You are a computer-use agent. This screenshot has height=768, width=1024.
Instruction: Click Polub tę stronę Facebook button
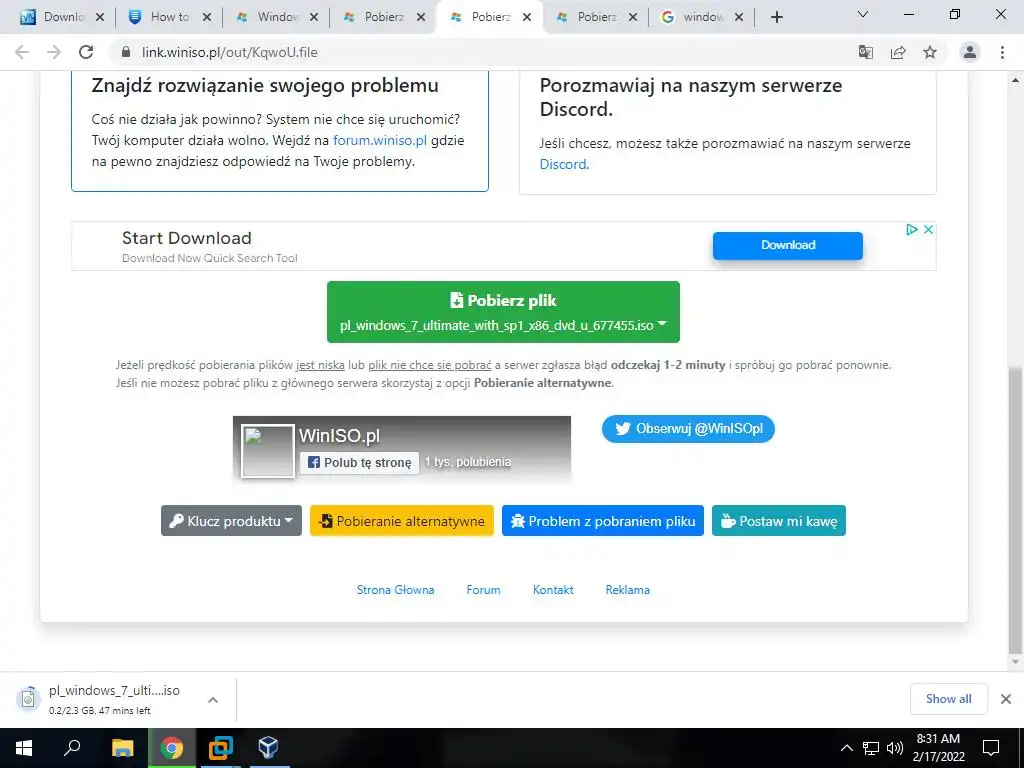tap(359, 462)
